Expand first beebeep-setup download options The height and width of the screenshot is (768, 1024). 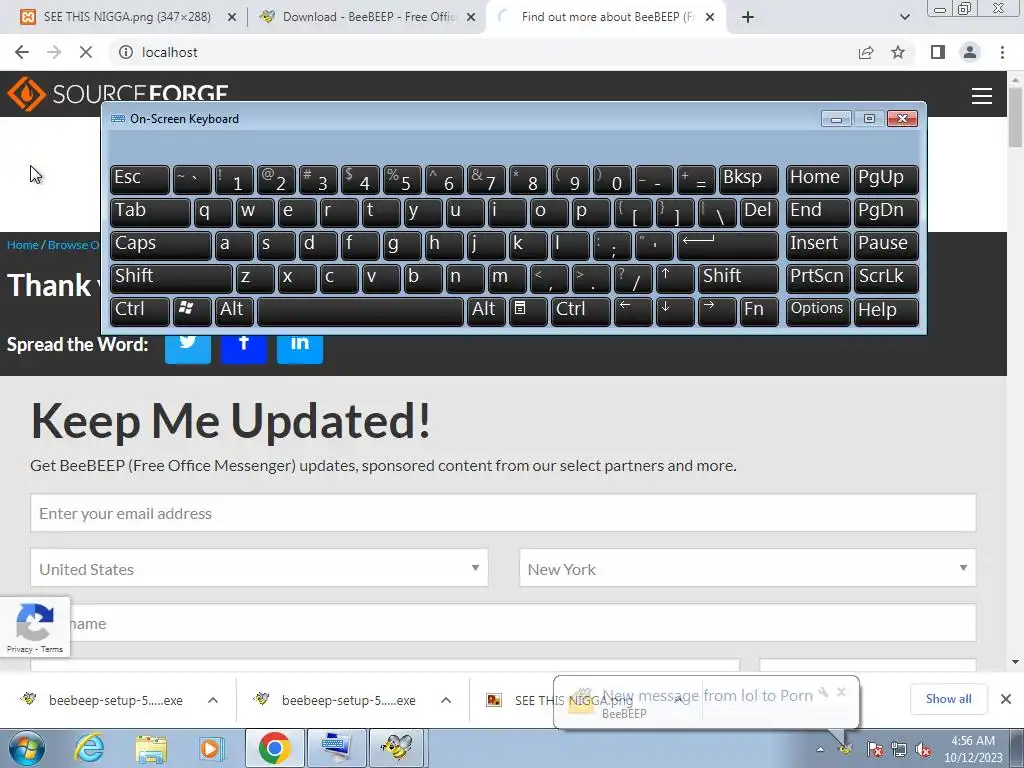tap(213, 700)
